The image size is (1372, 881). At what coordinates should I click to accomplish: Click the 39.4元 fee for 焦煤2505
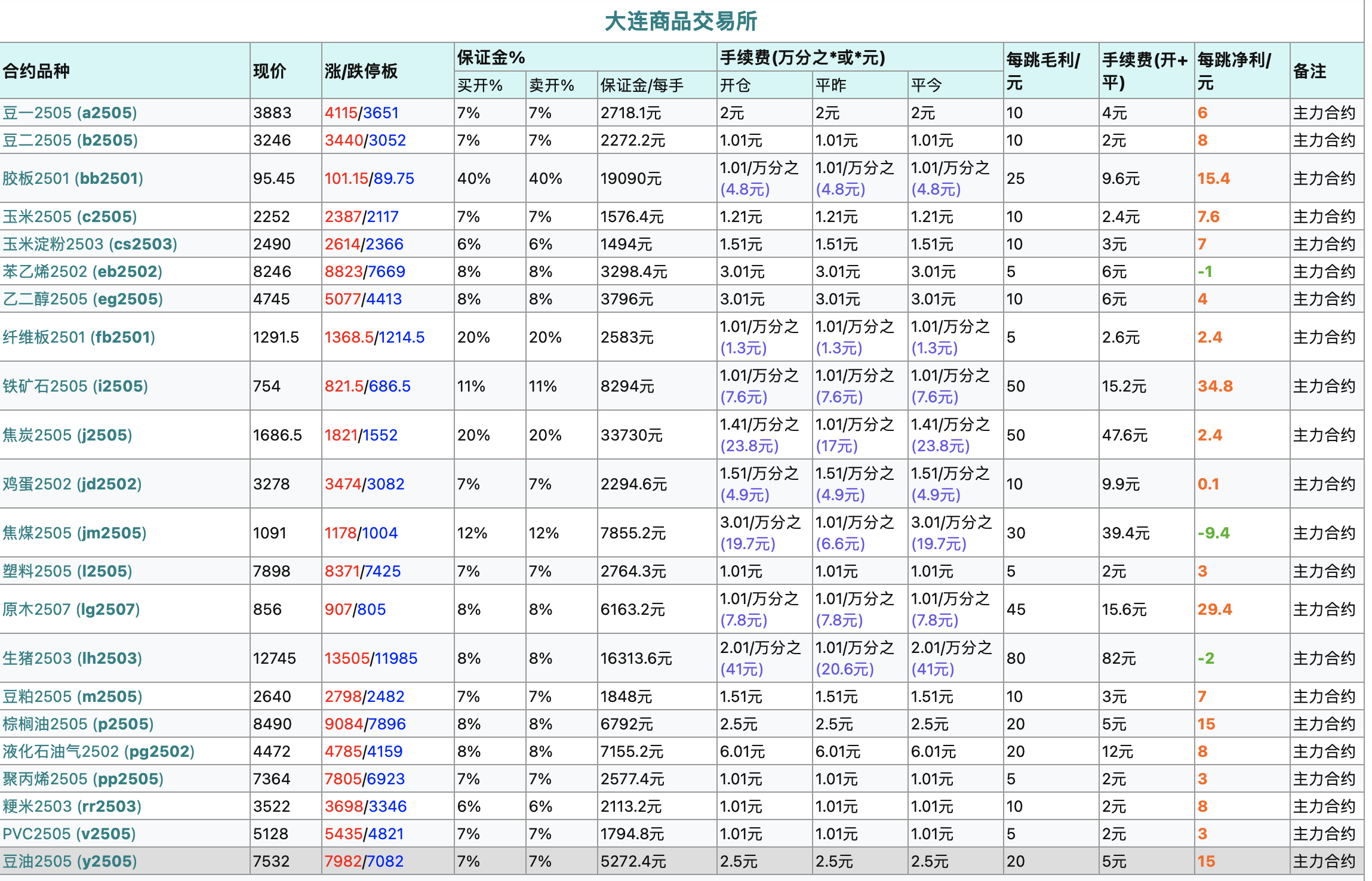coord(1126,533)
